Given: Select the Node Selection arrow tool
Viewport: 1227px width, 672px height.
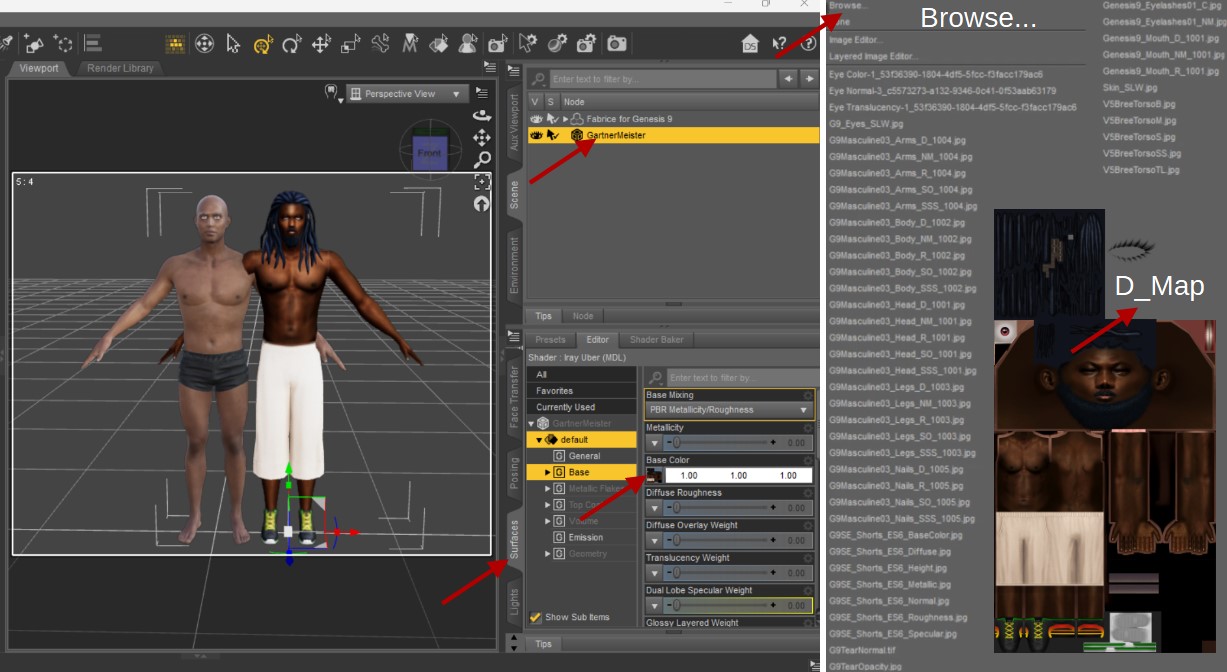Looking at the screenshot, I should tap(233, 44).
